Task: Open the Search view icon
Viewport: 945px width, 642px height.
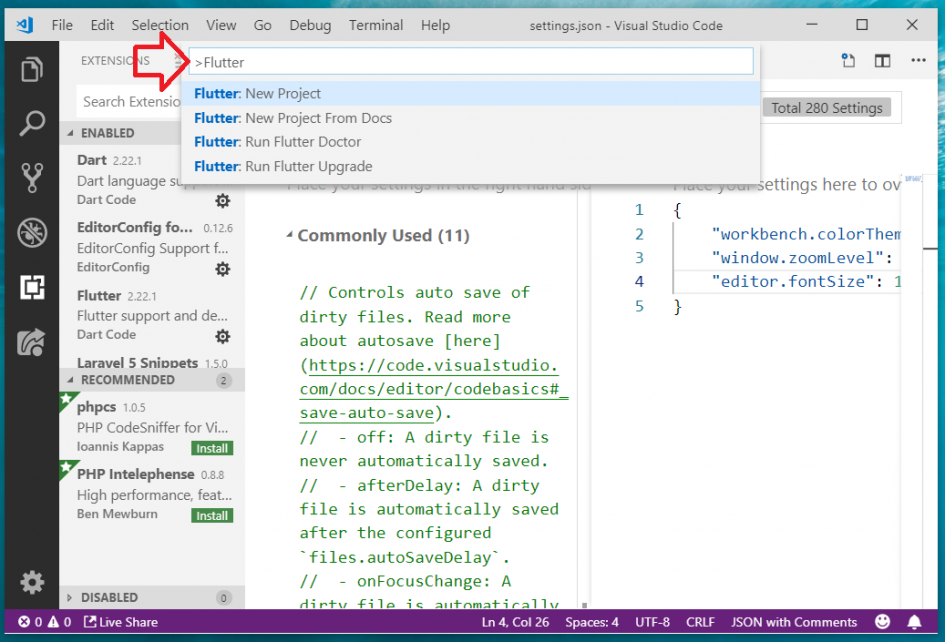Action: 32,124
